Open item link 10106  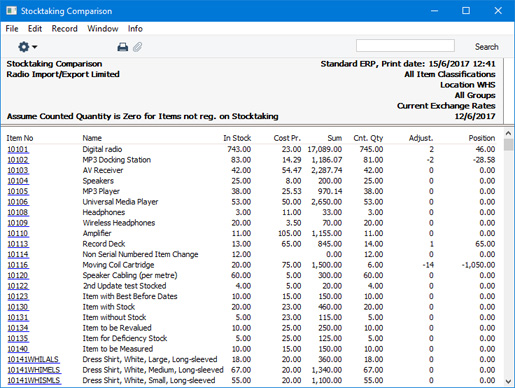[x=18, y=202]
